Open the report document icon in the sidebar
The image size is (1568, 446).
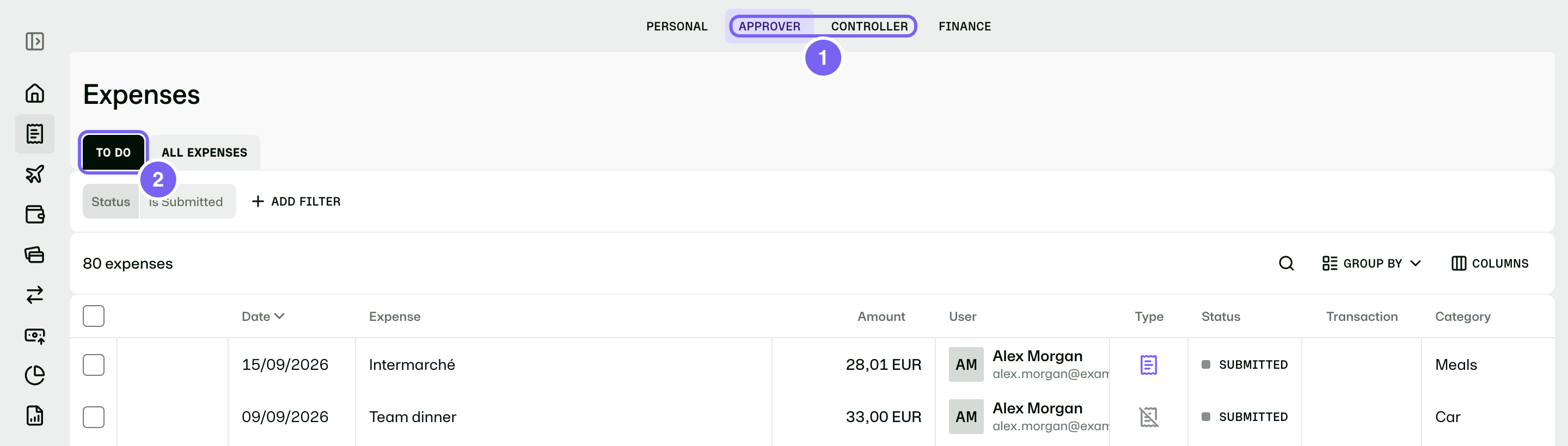click(x=35, y=416)
